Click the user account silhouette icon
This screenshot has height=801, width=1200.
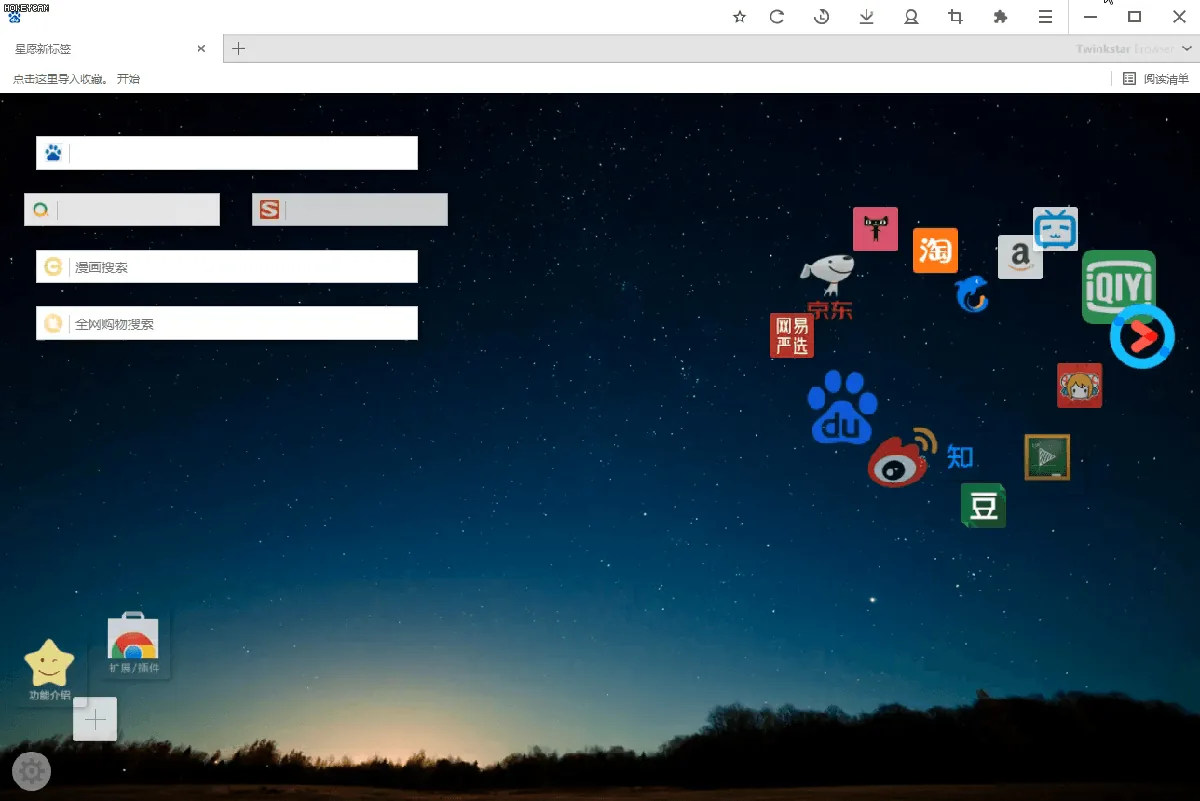pos(911,17)
